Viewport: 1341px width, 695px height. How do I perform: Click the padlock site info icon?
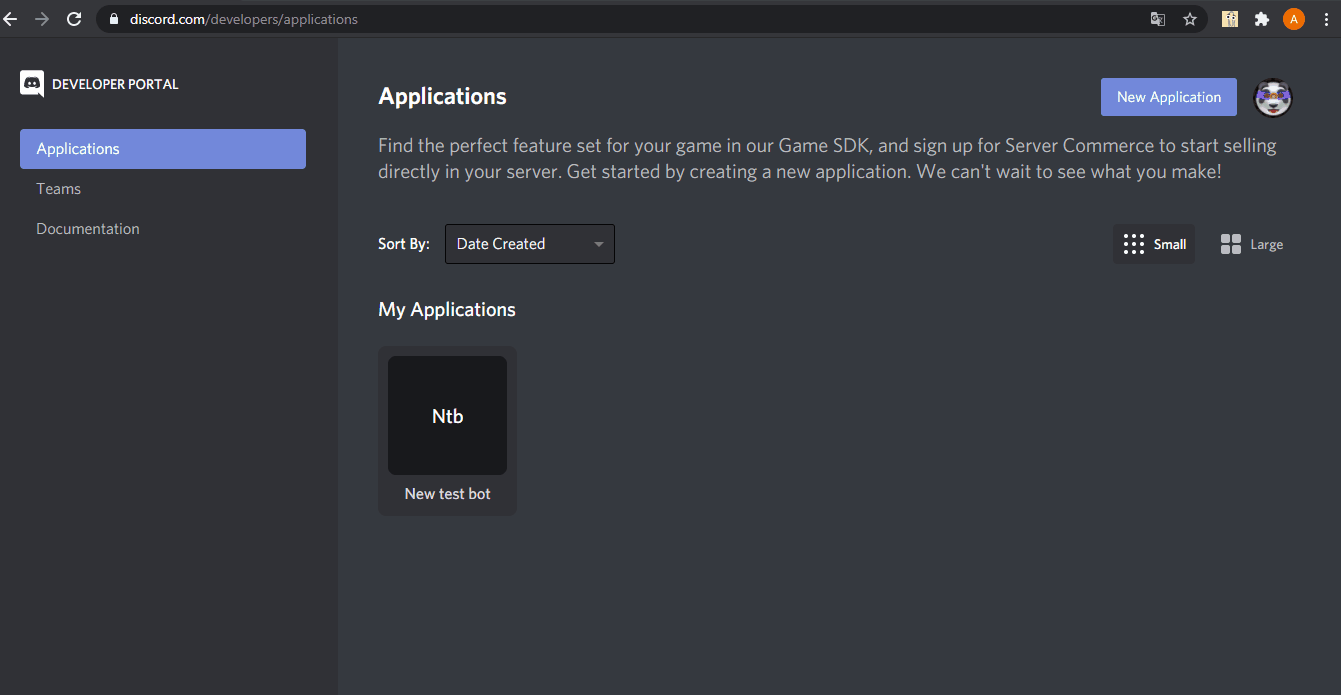tap(112, 19)
